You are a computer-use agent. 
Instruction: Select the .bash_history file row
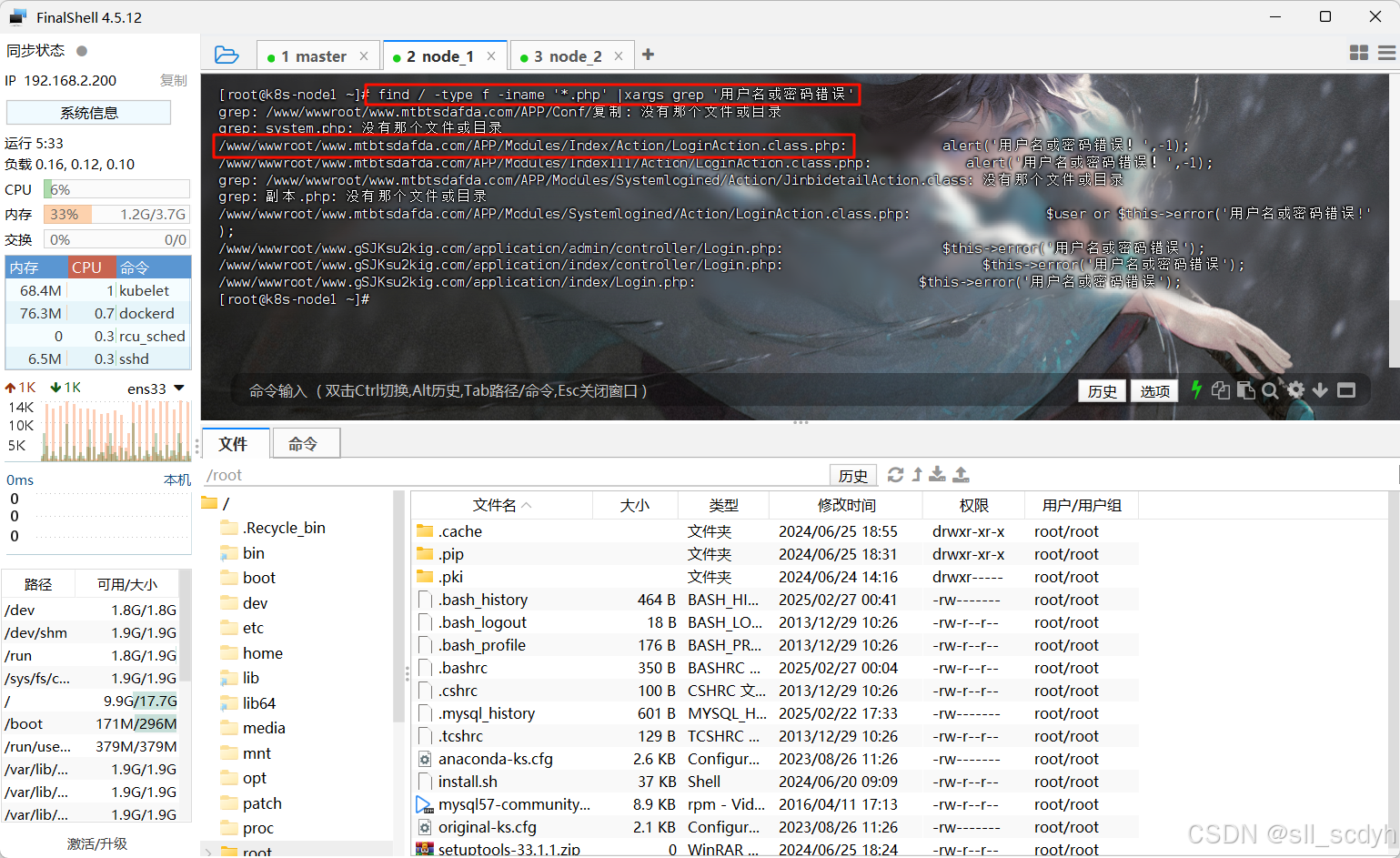[774, 600]
